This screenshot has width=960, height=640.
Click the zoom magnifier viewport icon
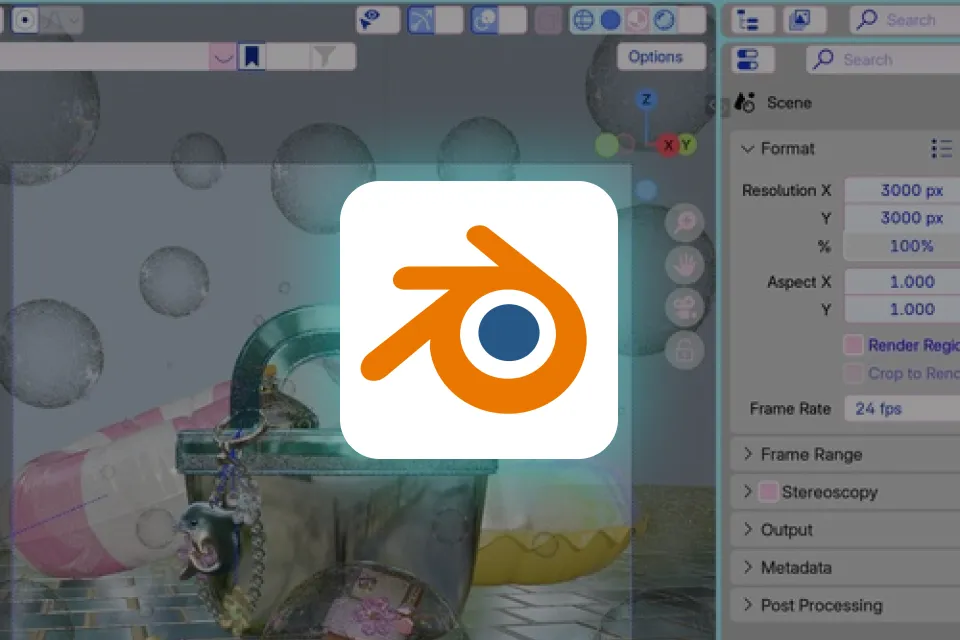click(x=684, y=223)
